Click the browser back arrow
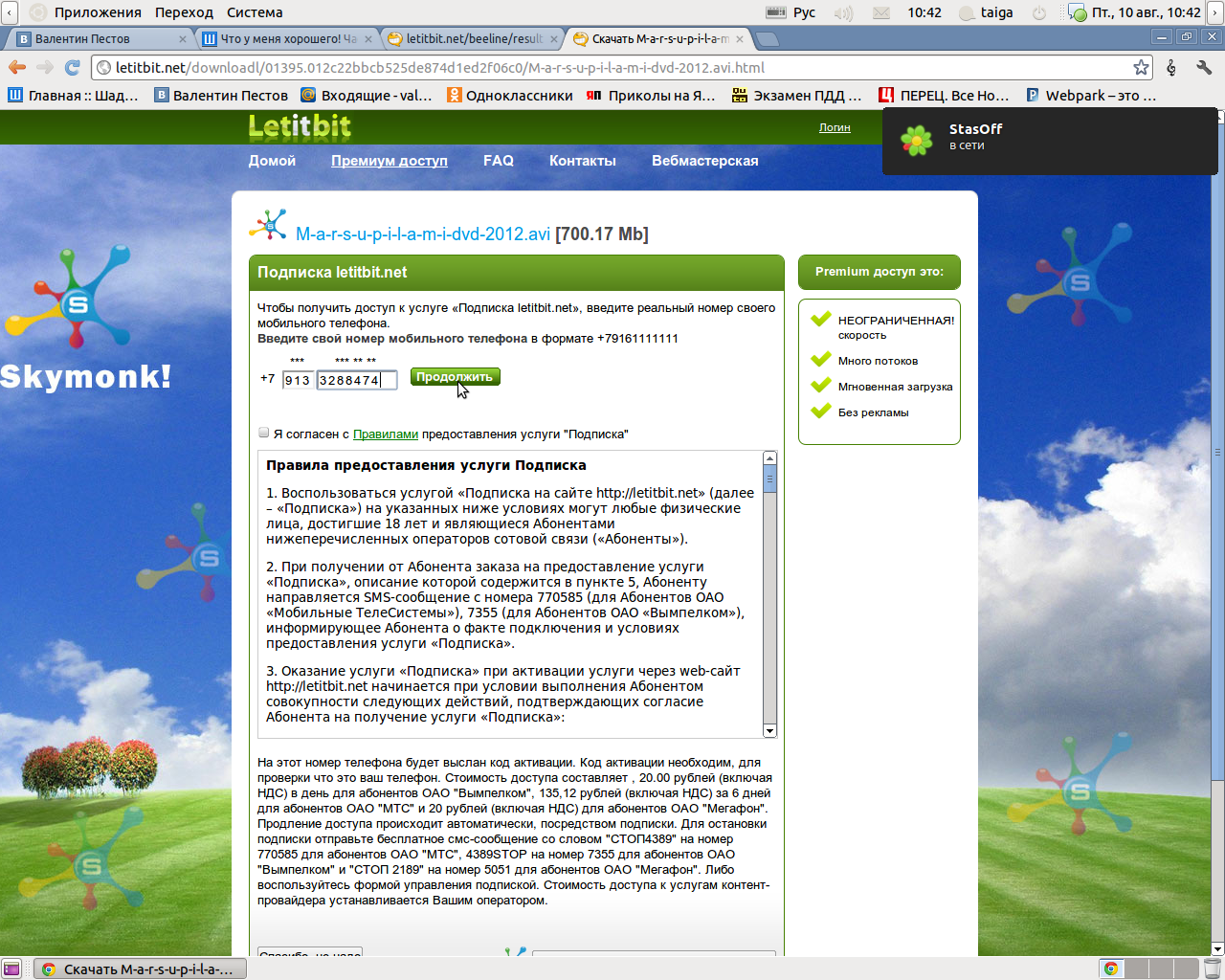This screenshot has width=1225, height=980. [17, 68]
